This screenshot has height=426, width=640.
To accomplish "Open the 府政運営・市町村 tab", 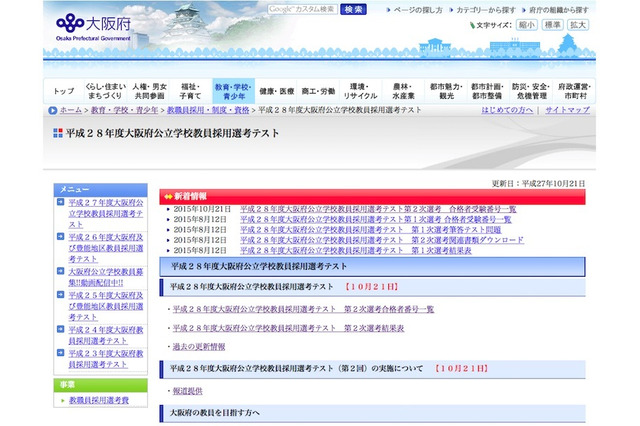I will pos(575,91).
